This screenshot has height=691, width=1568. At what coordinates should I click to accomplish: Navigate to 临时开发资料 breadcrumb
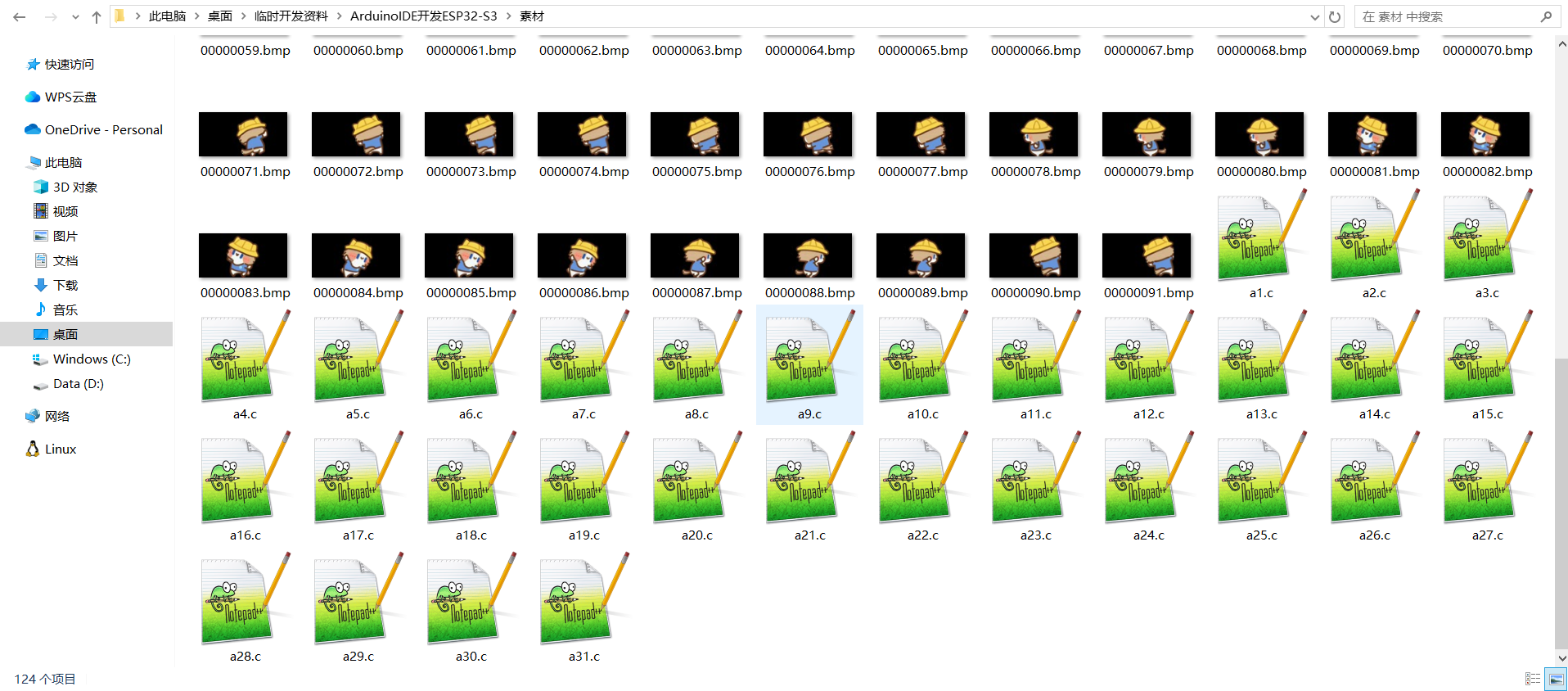[291, 16]
